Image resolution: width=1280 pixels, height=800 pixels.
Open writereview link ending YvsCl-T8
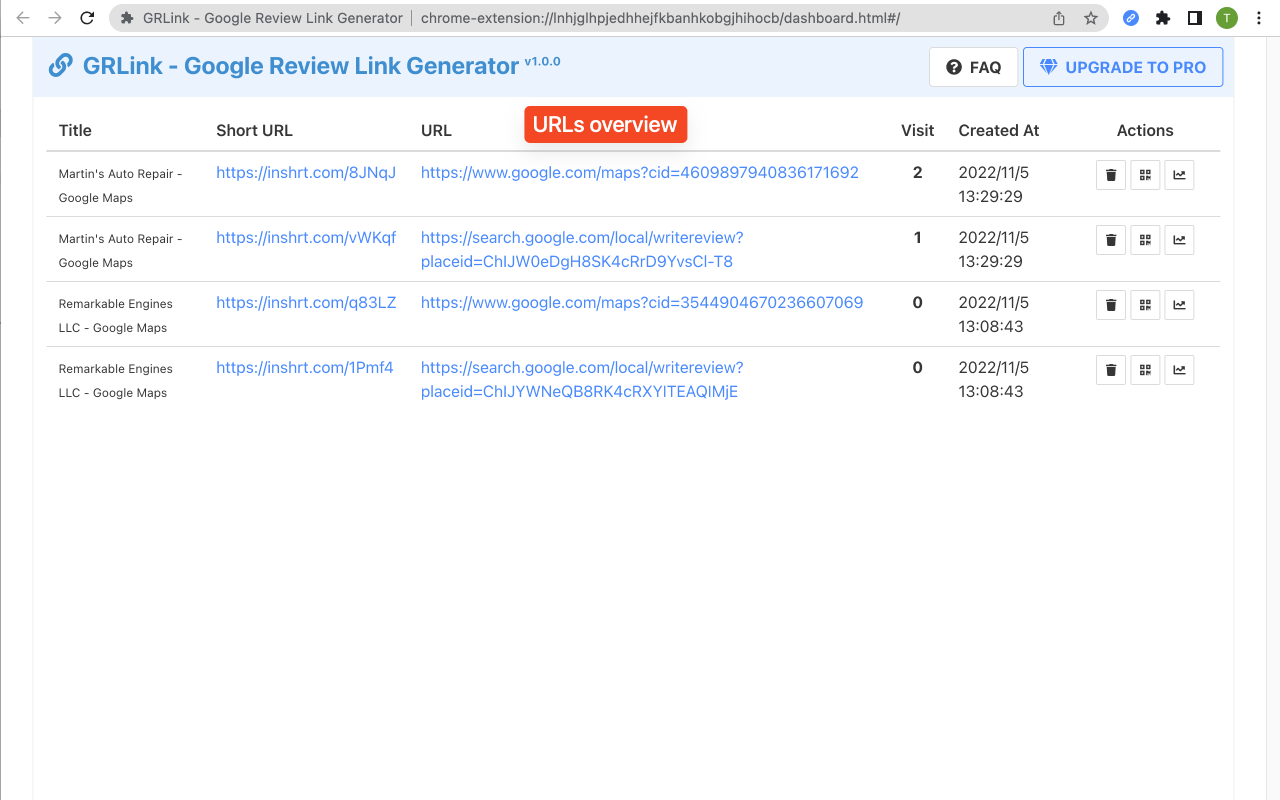[x=582, y=249]
